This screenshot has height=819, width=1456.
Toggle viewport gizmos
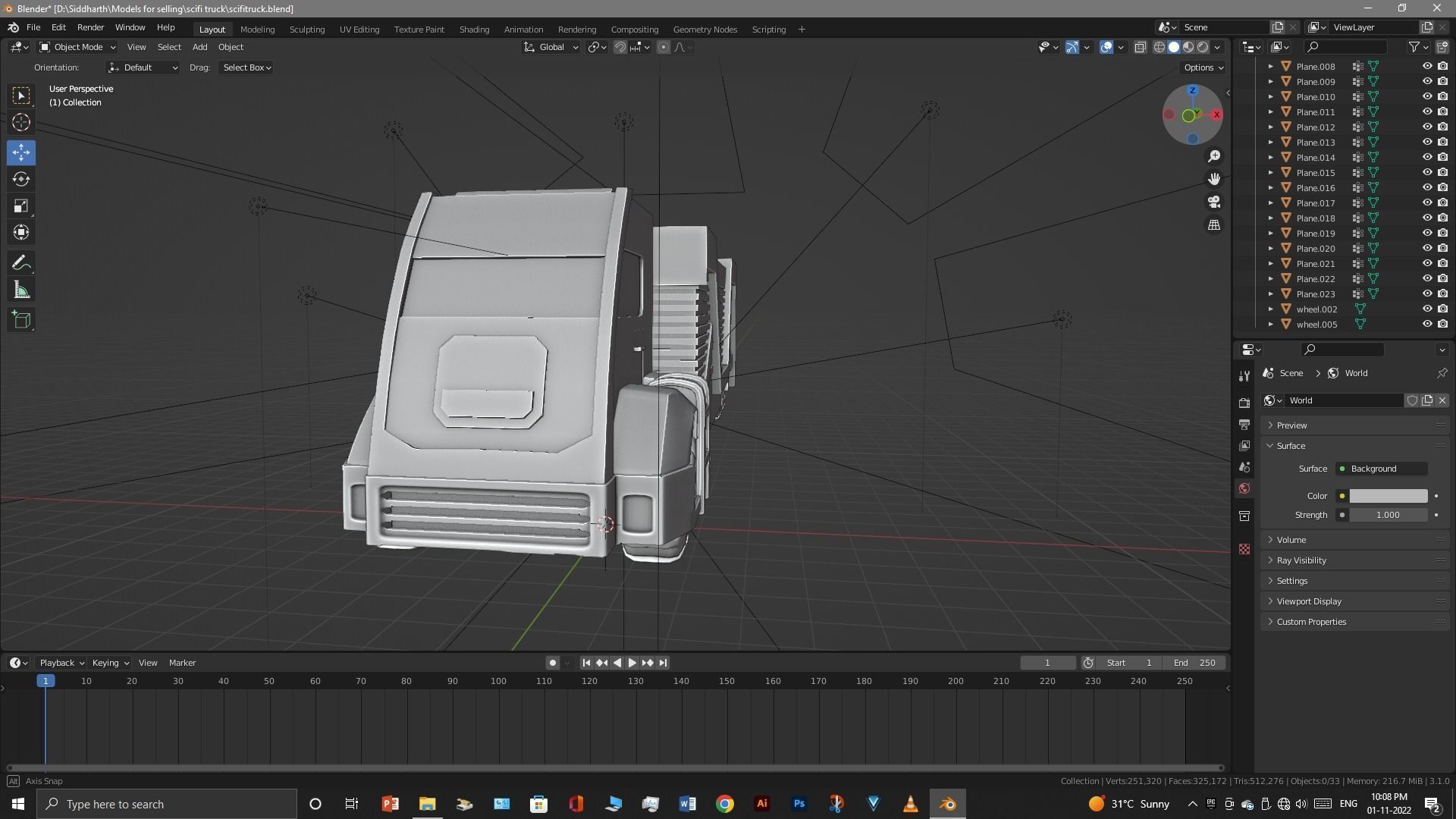click(1072, 47)
